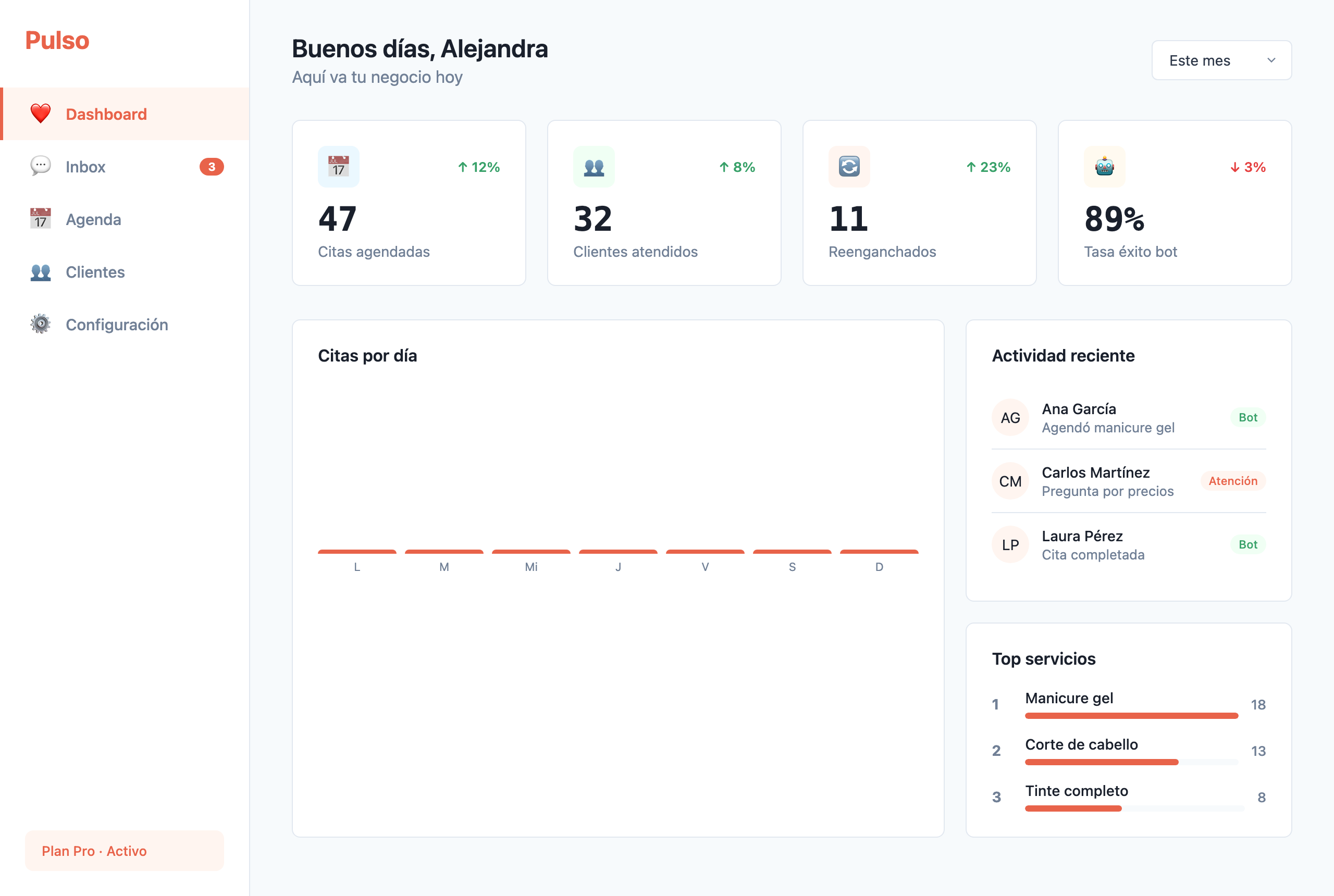Click the Manicure gel progress bar
This screenshot has height=896, width=1334.
(x=1132, y=715)
